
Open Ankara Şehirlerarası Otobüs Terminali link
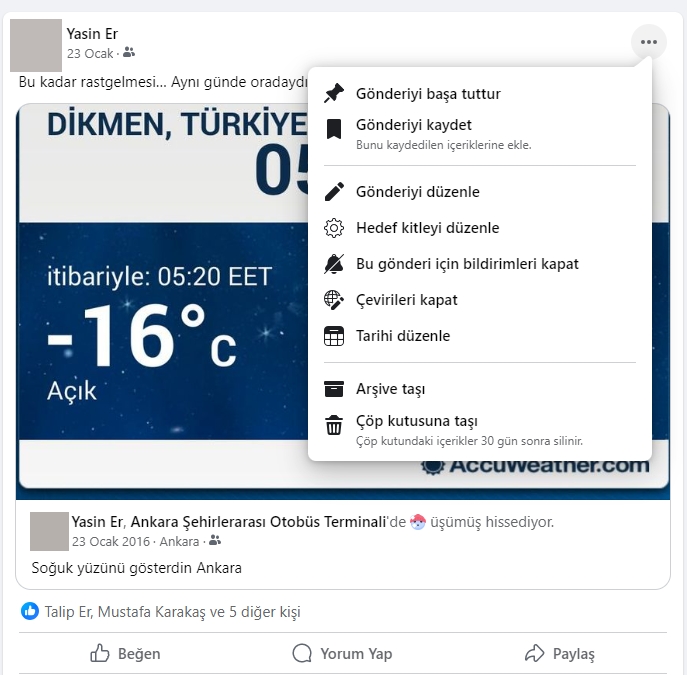258,522
